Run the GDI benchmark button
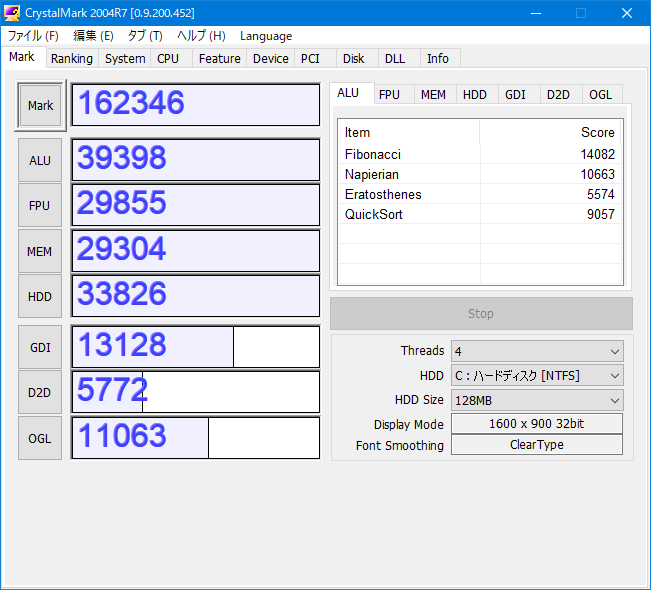Viewport: 651px width, 590px height. point(40,347)
